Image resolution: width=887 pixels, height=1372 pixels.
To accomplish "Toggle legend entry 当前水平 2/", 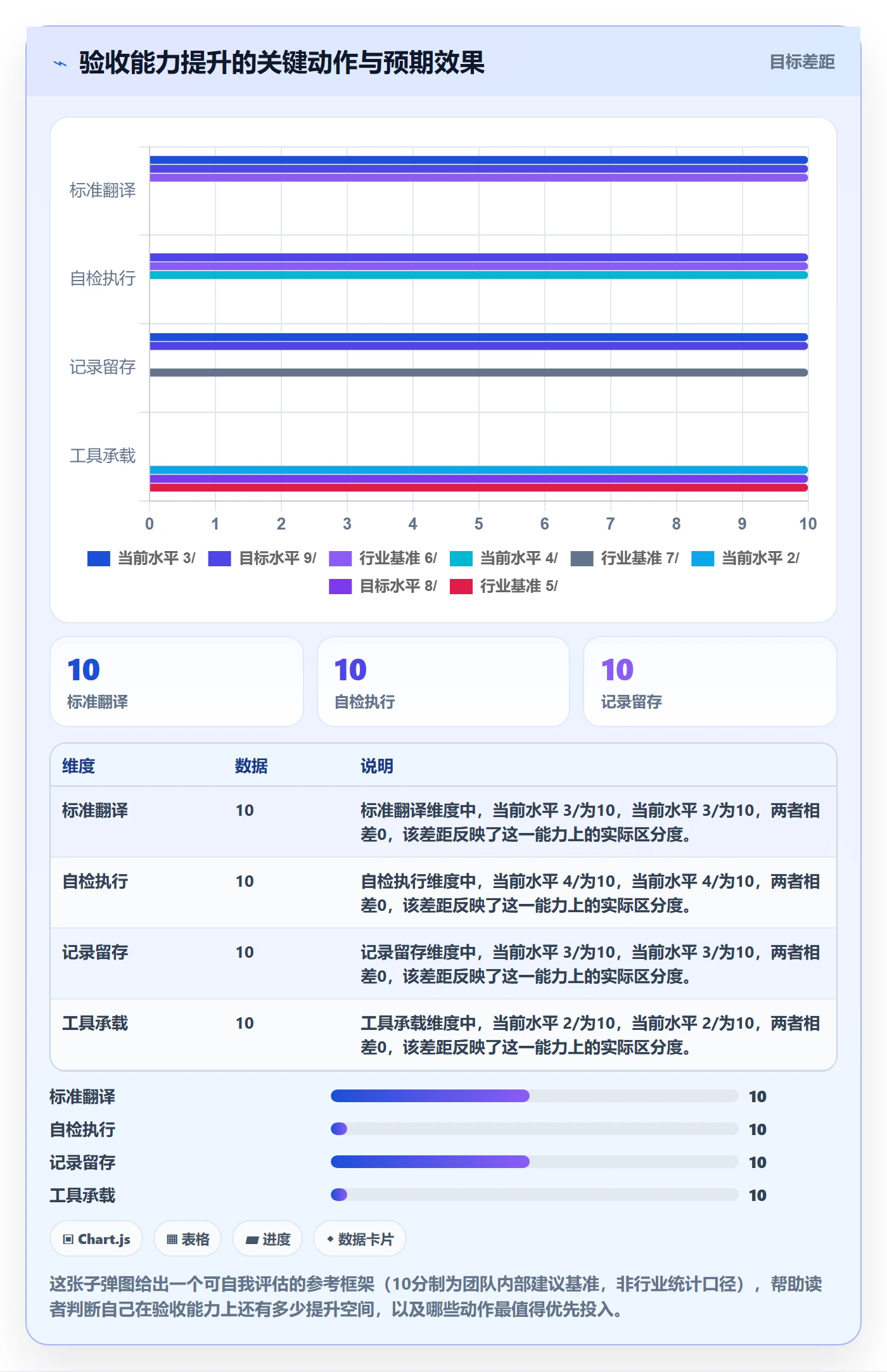I will (745, 558).
